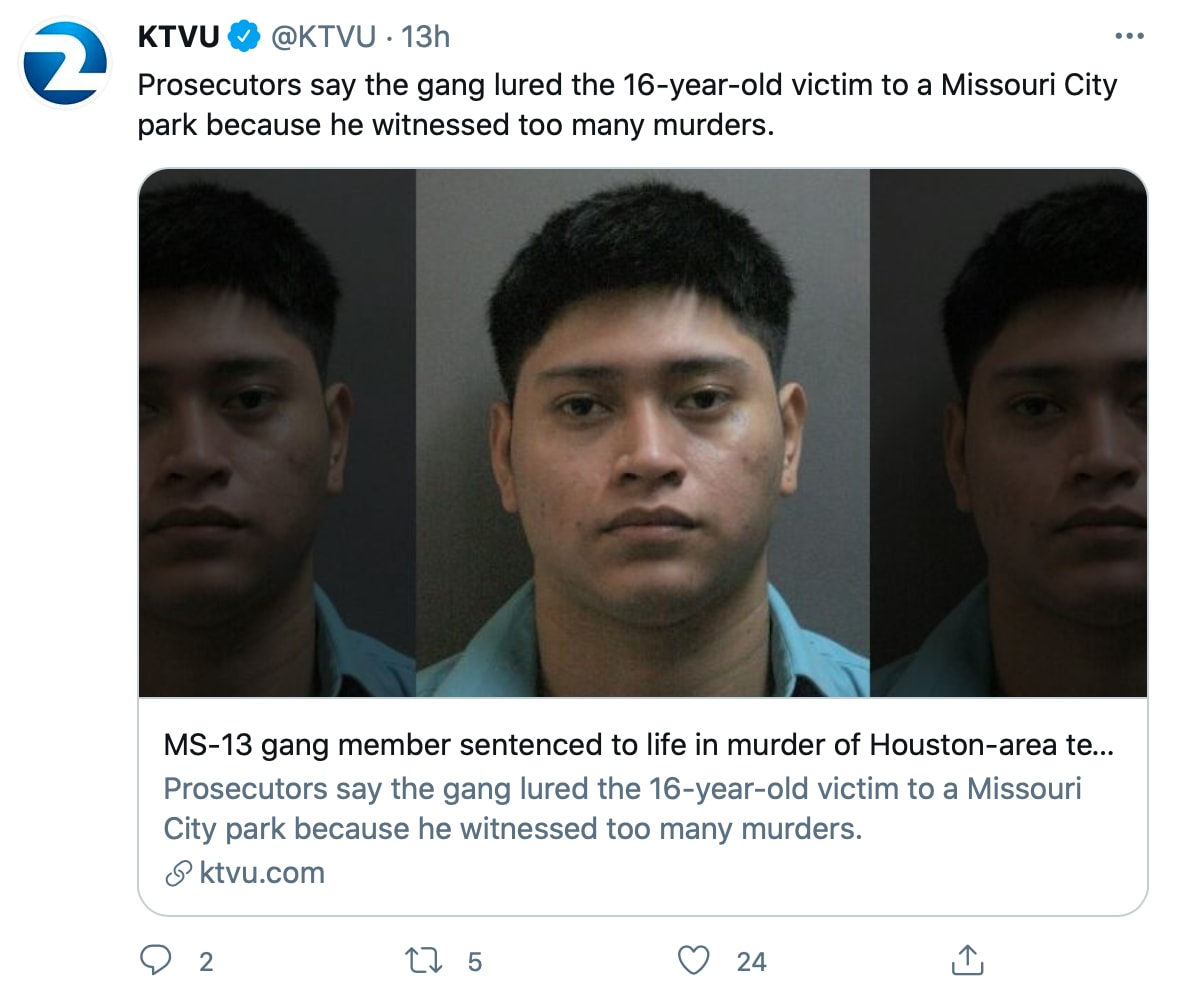1180x994 pixels.
Task: Click the blue verified badge
Action: click(x=243, y=37)
